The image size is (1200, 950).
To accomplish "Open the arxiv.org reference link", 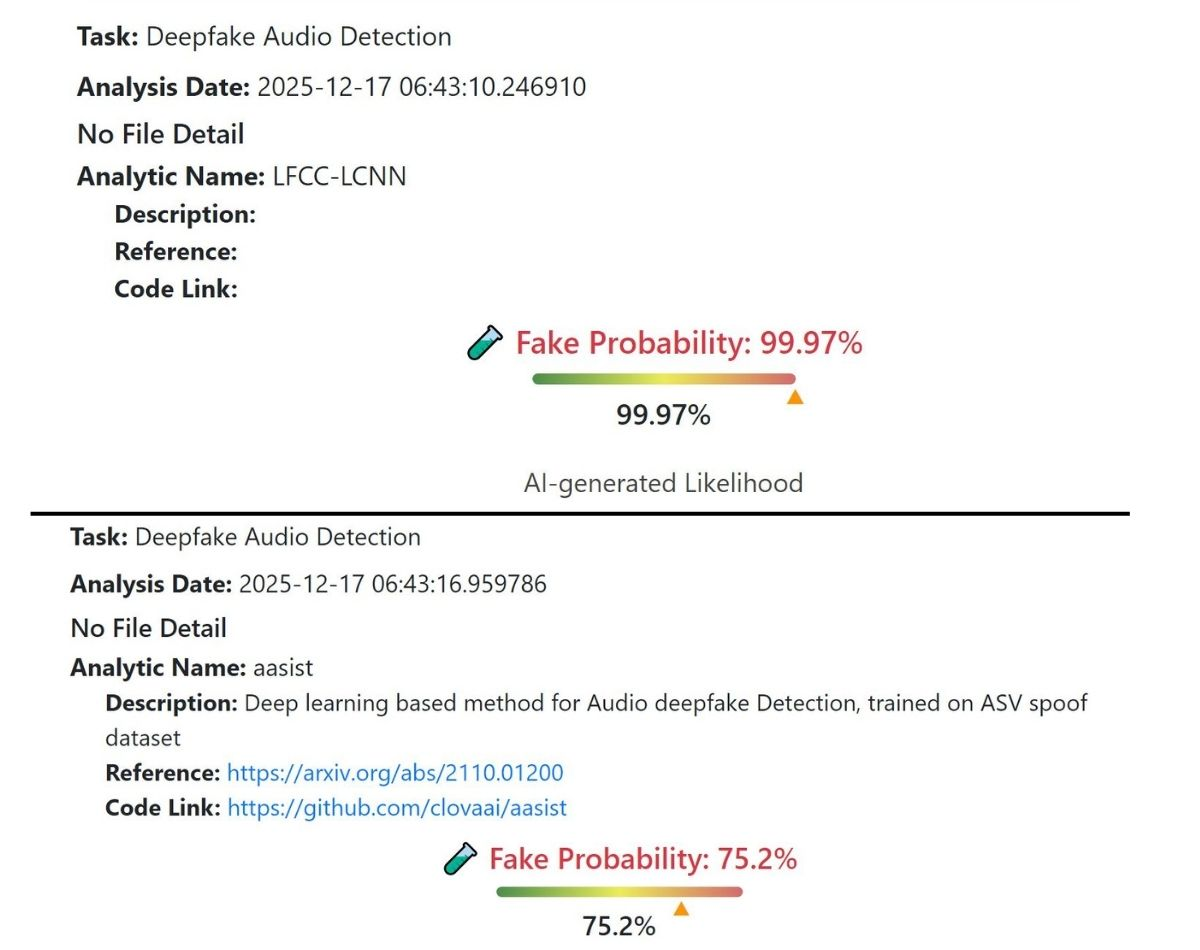I will [395, 773].
